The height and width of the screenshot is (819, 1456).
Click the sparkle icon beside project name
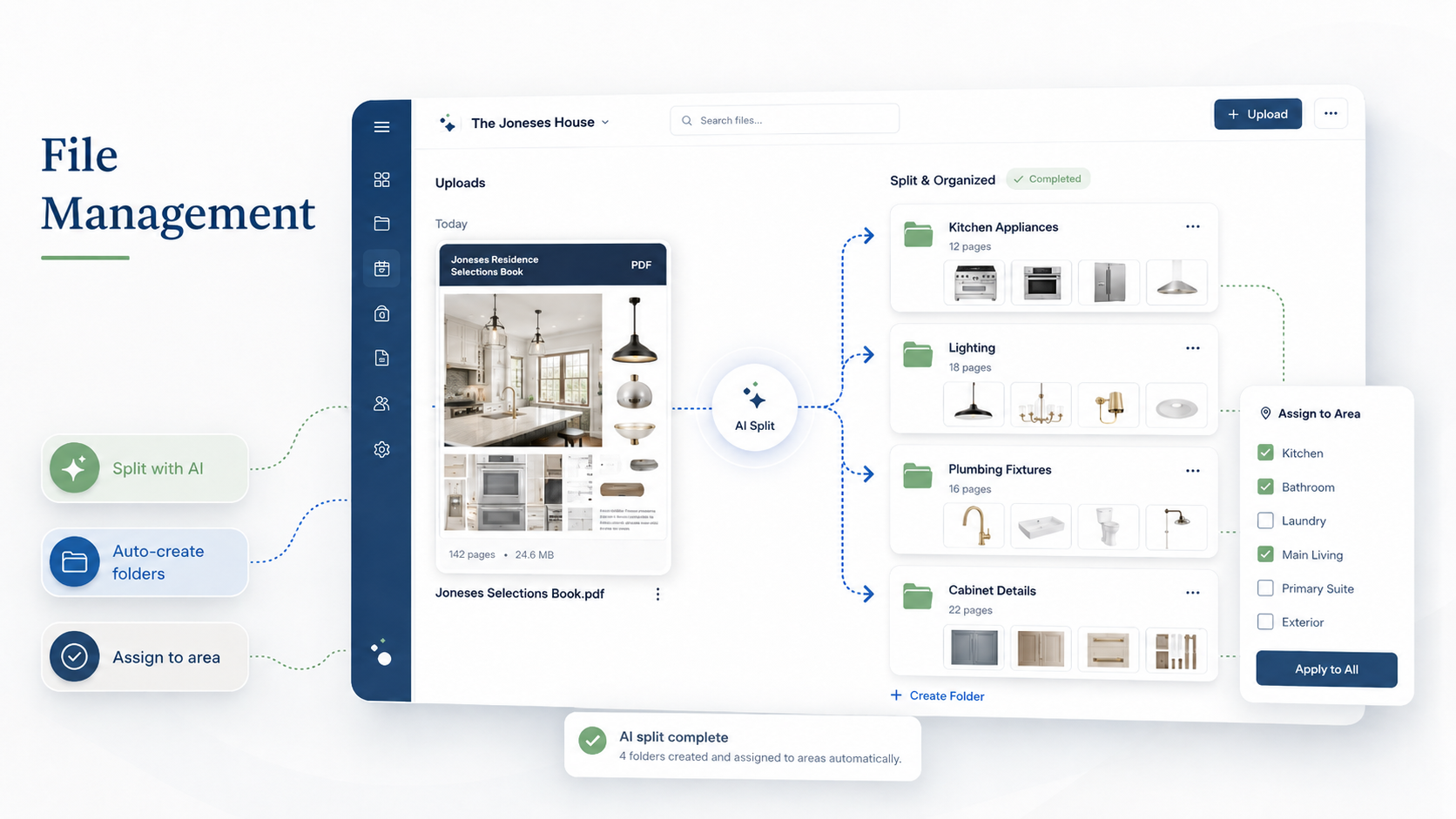[448, 123]
